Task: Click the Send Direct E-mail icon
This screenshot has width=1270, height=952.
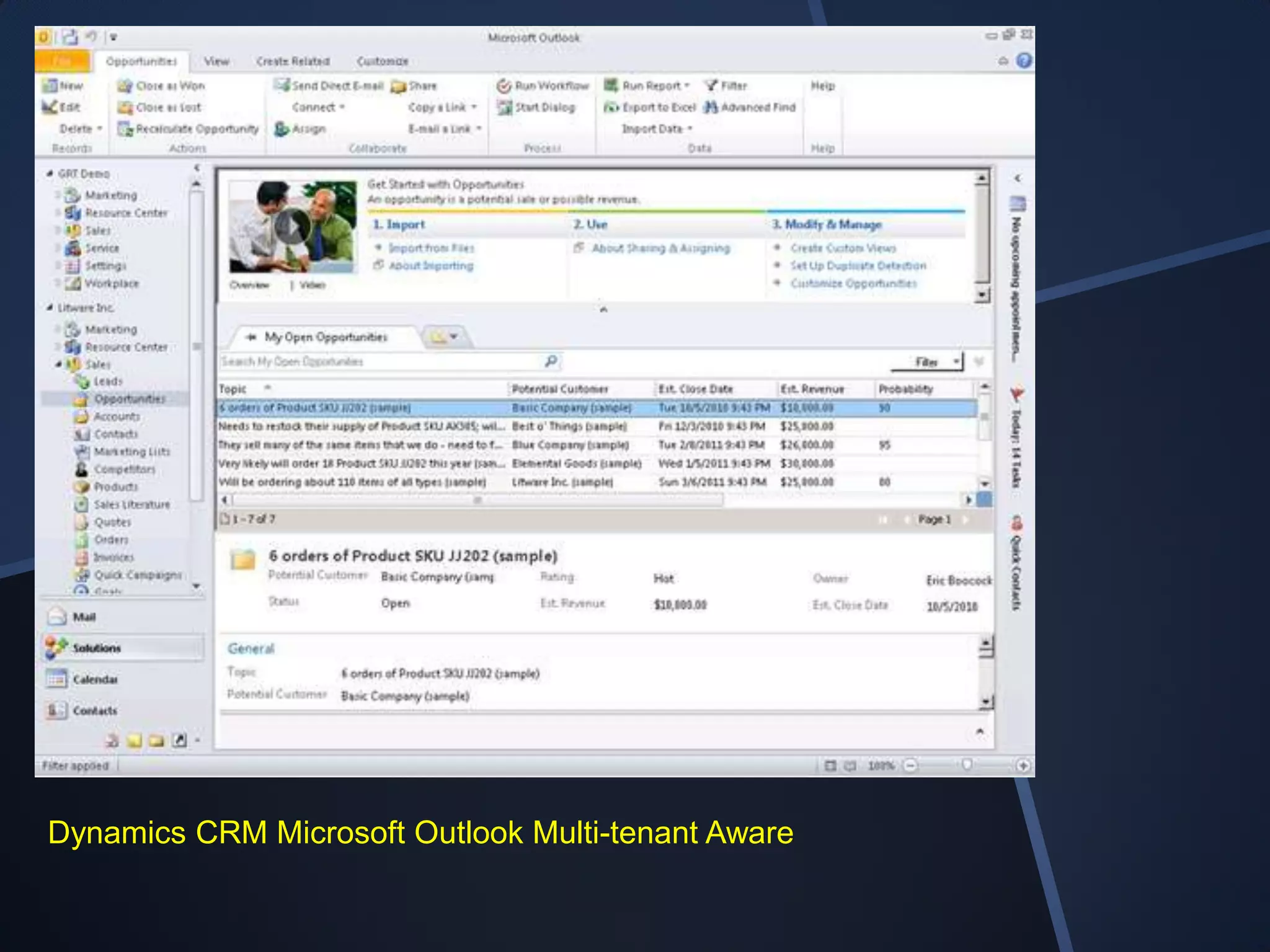Action: [282, 85]
